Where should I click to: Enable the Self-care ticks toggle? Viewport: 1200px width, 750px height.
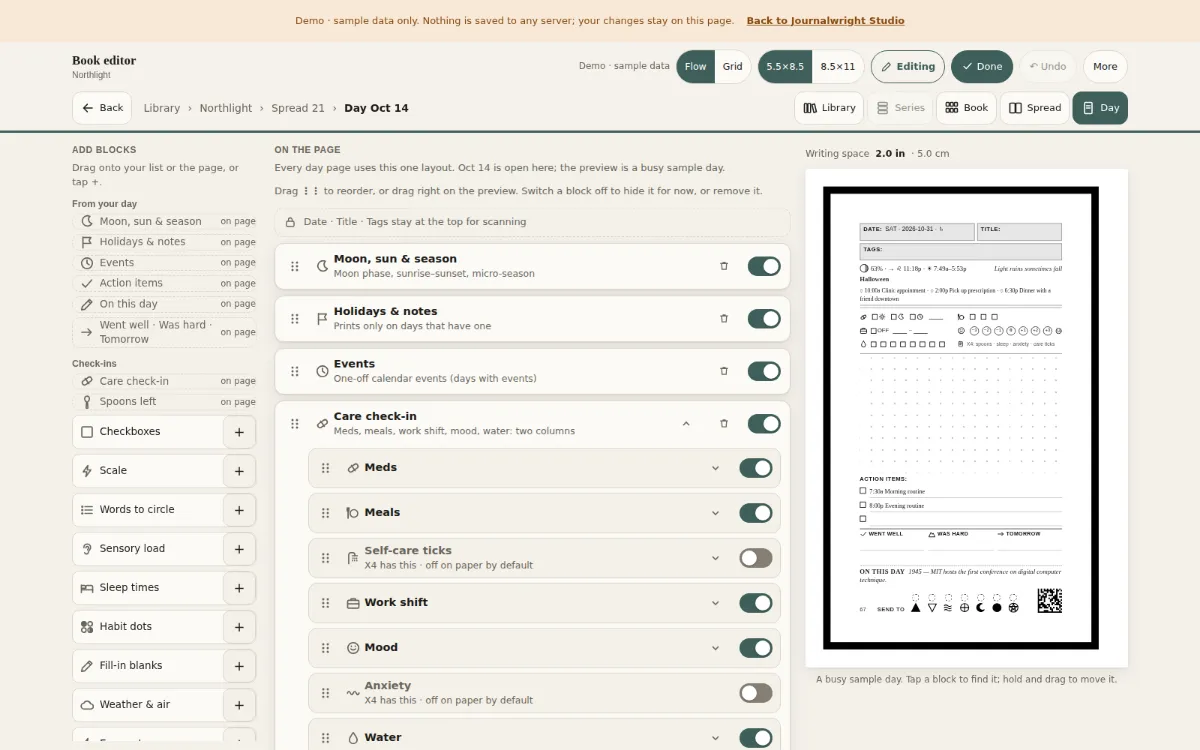point(756,558)
